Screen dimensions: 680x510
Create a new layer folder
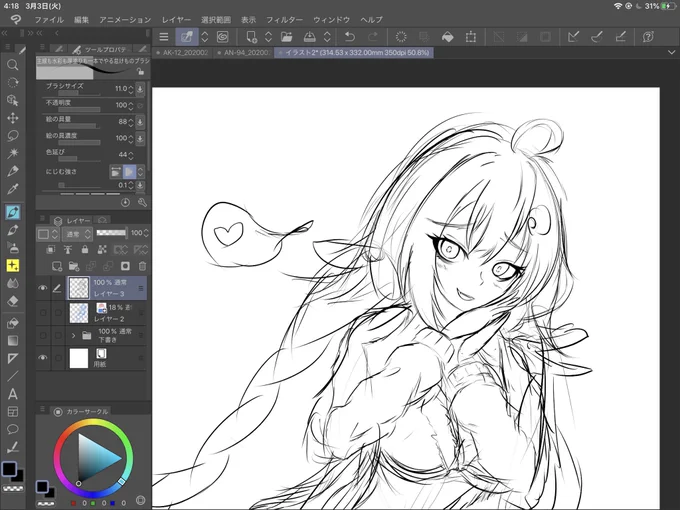click(x=74, y=266)
